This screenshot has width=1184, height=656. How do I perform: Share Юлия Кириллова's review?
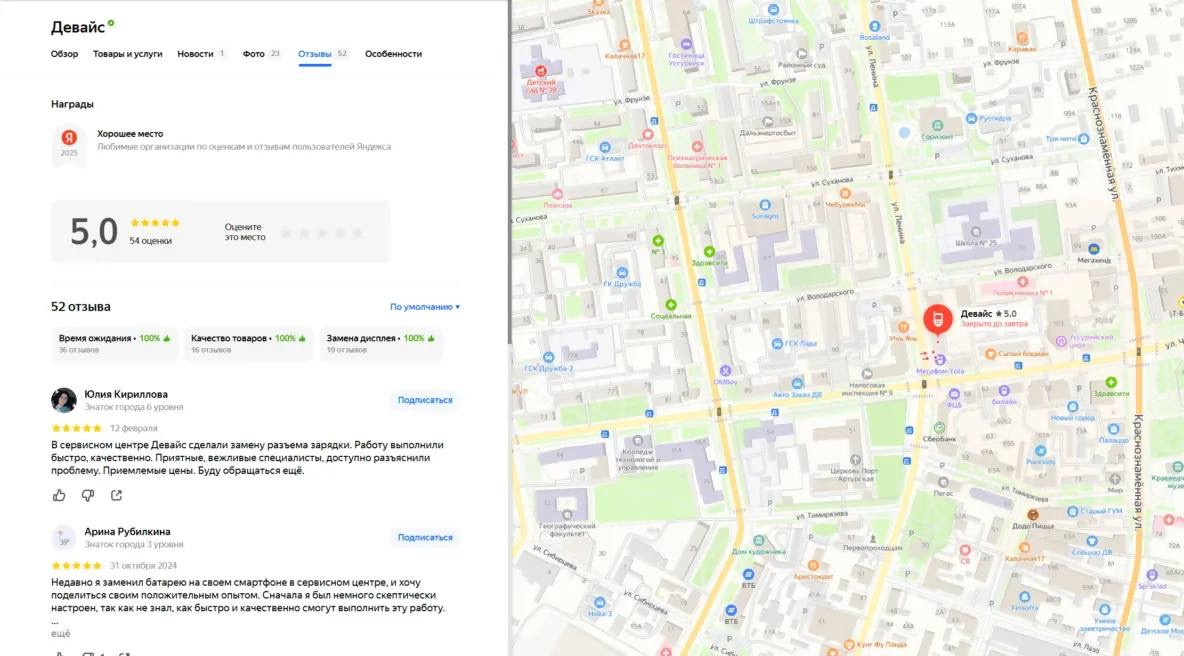tap(116, 495)
